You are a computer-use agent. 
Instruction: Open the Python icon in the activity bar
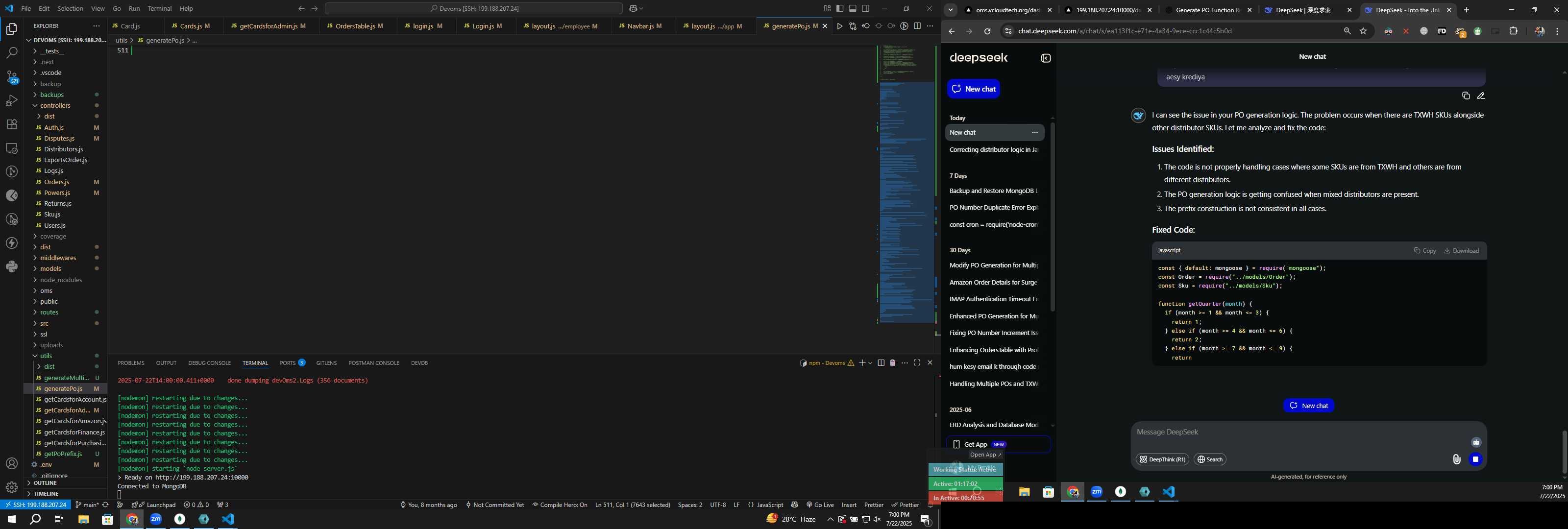click(12, 266)
